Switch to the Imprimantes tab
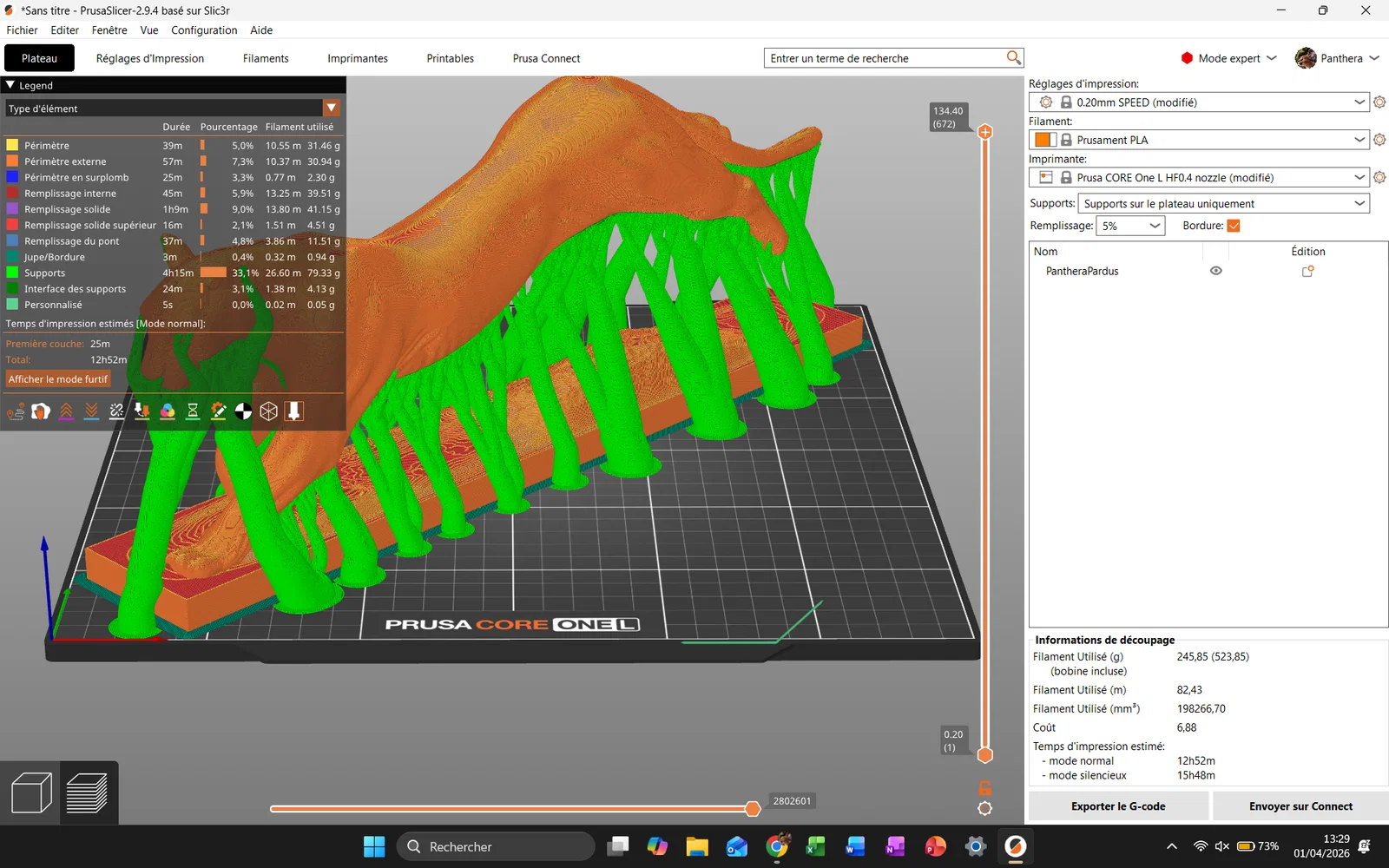This screenshot has height=868, width=1389. 358,58
